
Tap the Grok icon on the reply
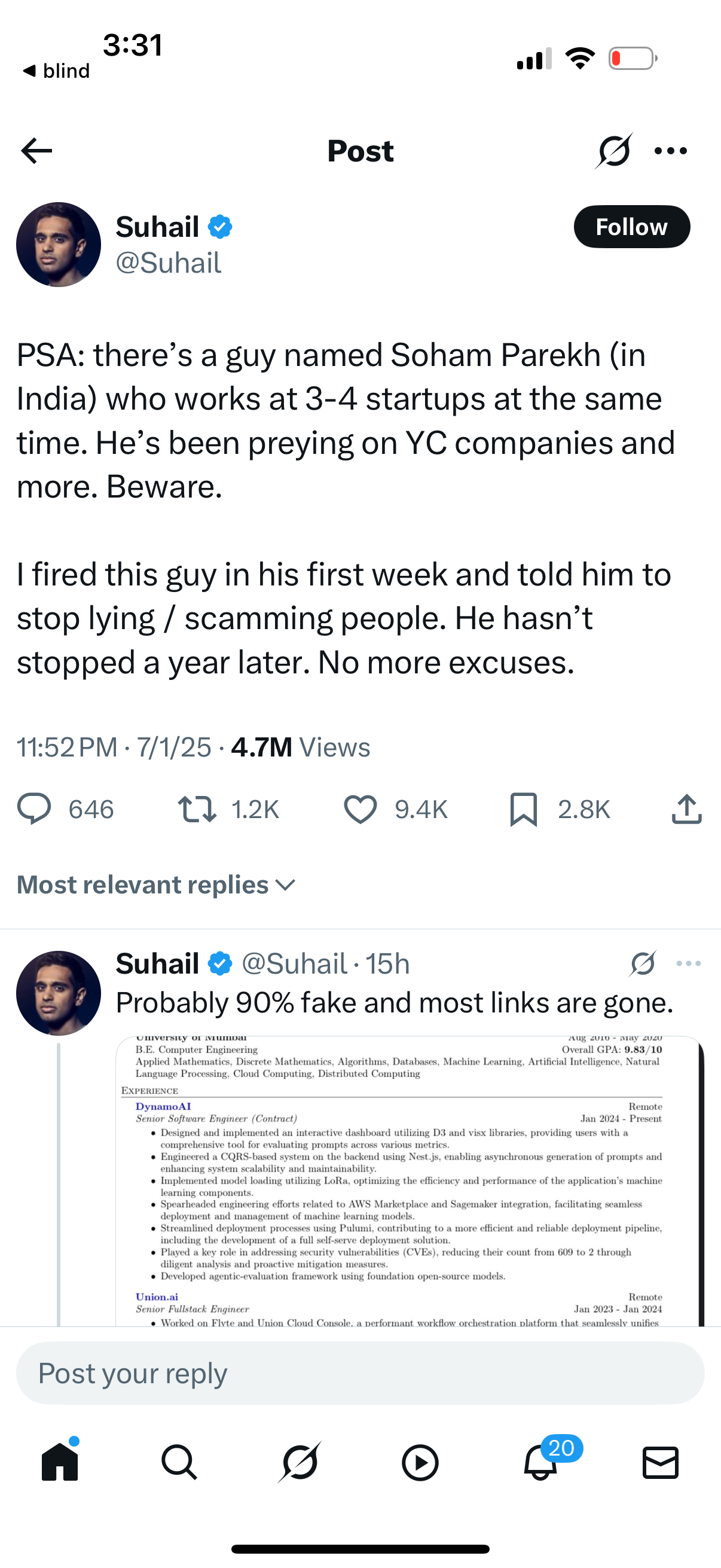[643, 963]
